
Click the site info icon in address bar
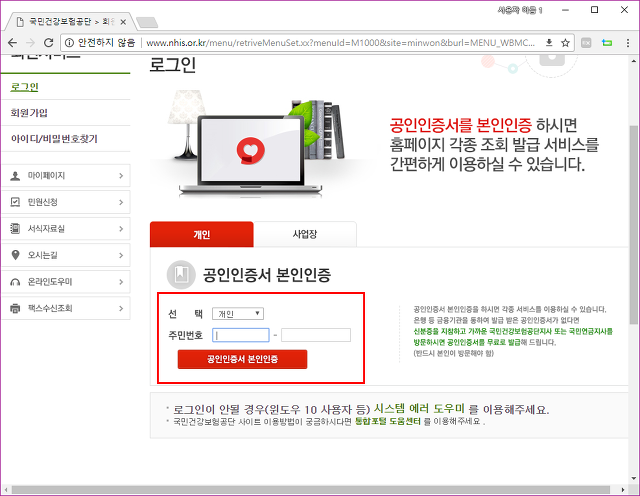[x=69, y=42]
